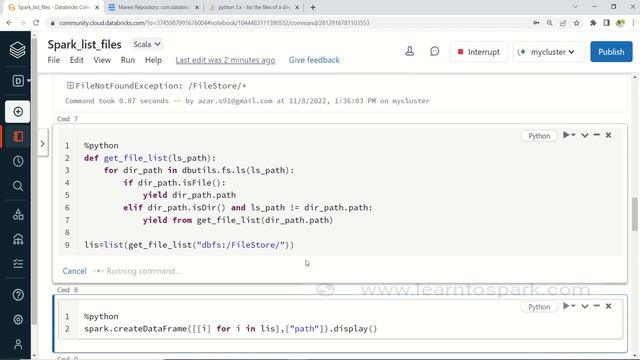Viewport: 640px width, 360px height.
Task: Minimize the Cmd 7 cell
Action: [597, 135]
